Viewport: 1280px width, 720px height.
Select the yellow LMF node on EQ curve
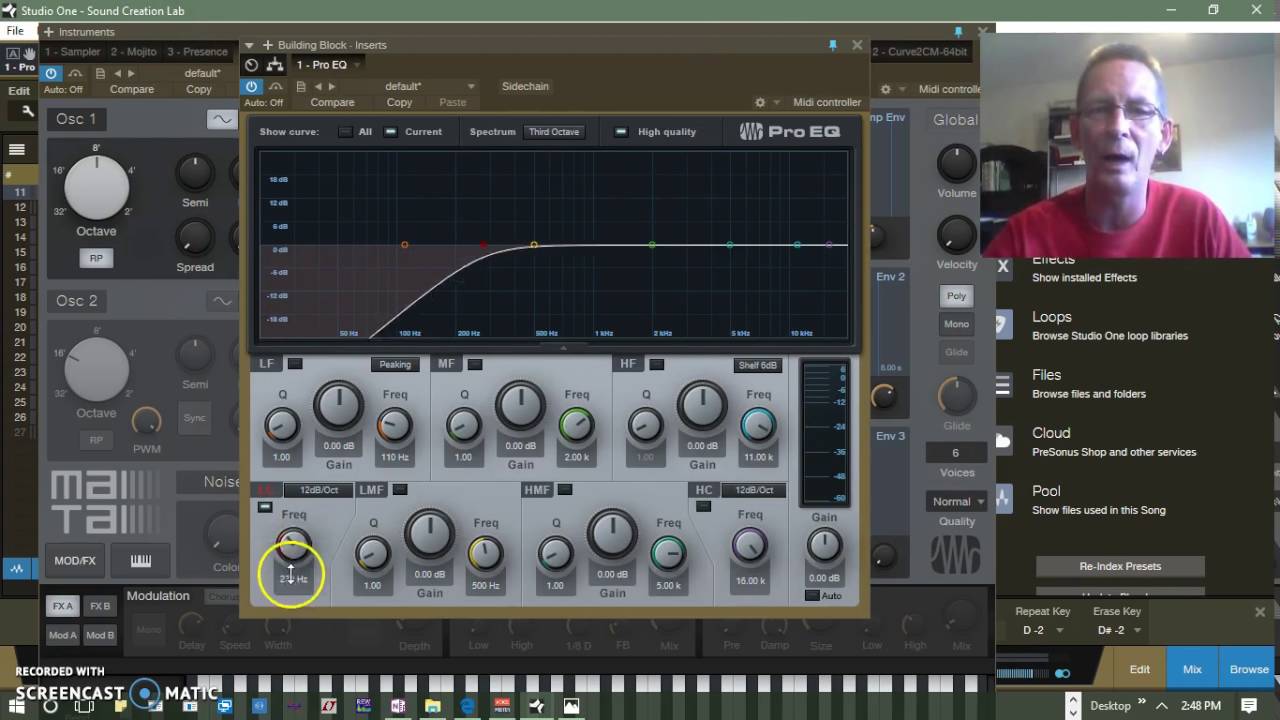tap(534, 245)
